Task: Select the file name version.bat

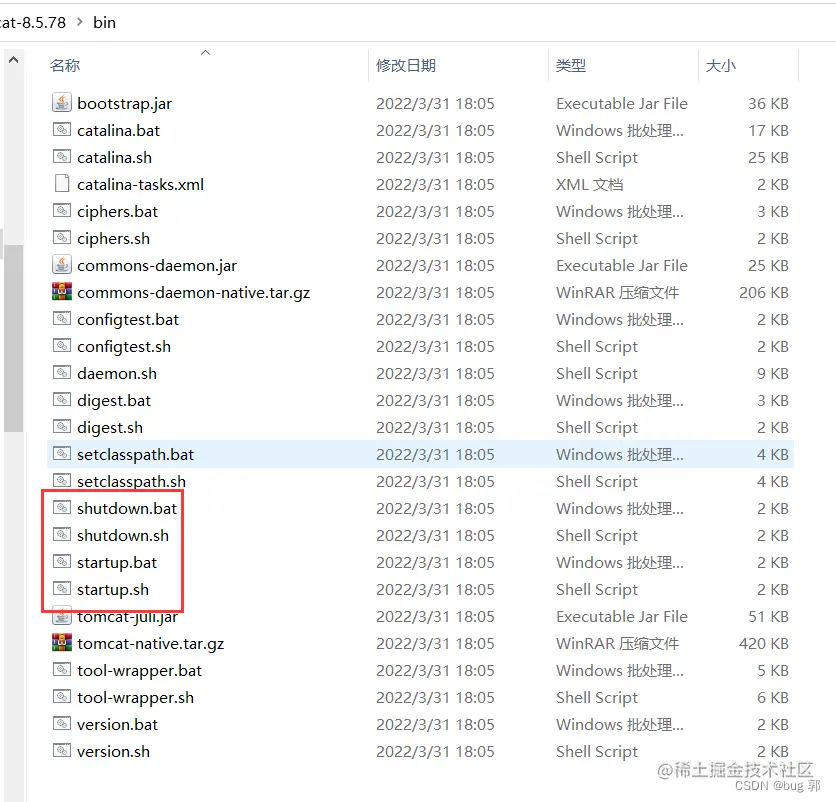Action: tap(117, 725)
